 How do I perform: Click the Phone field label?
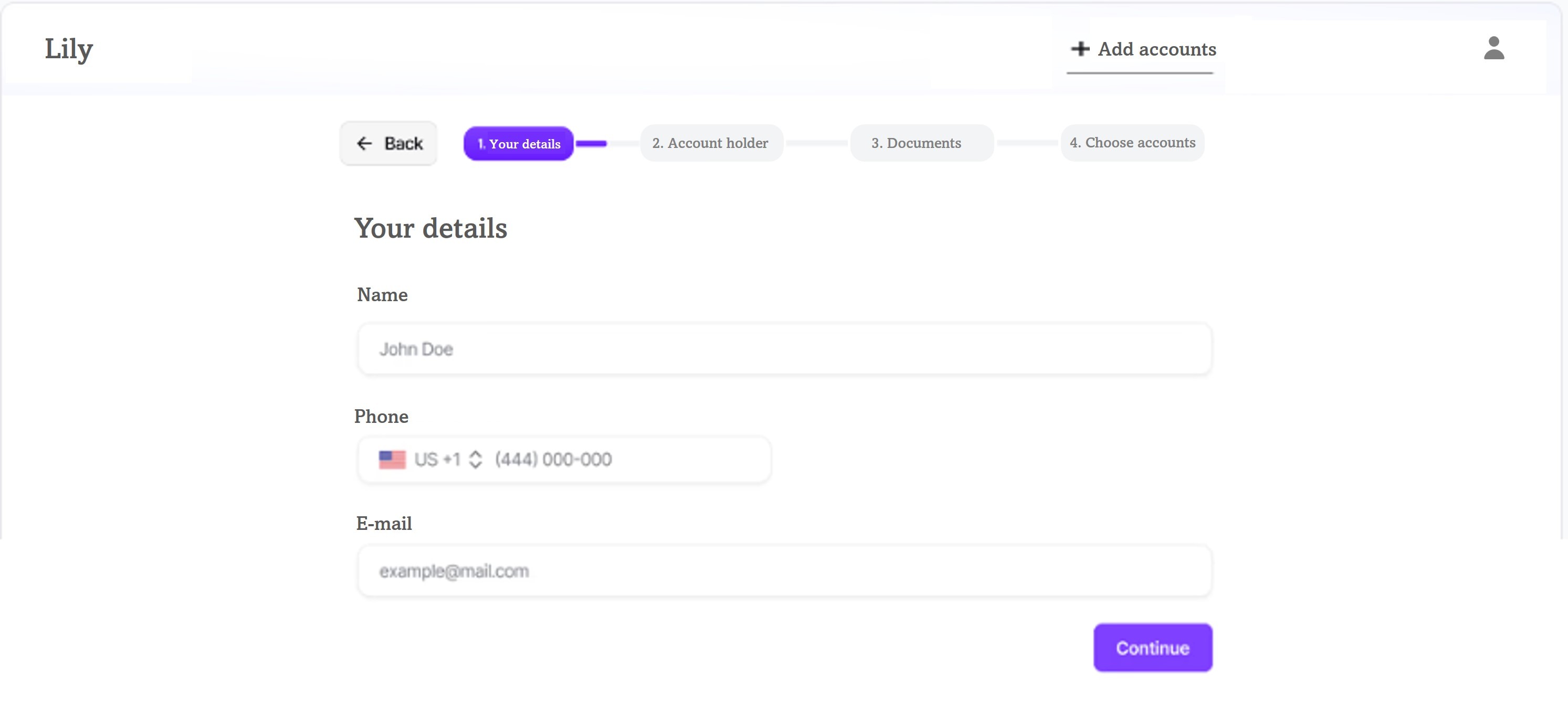(381, 416)
